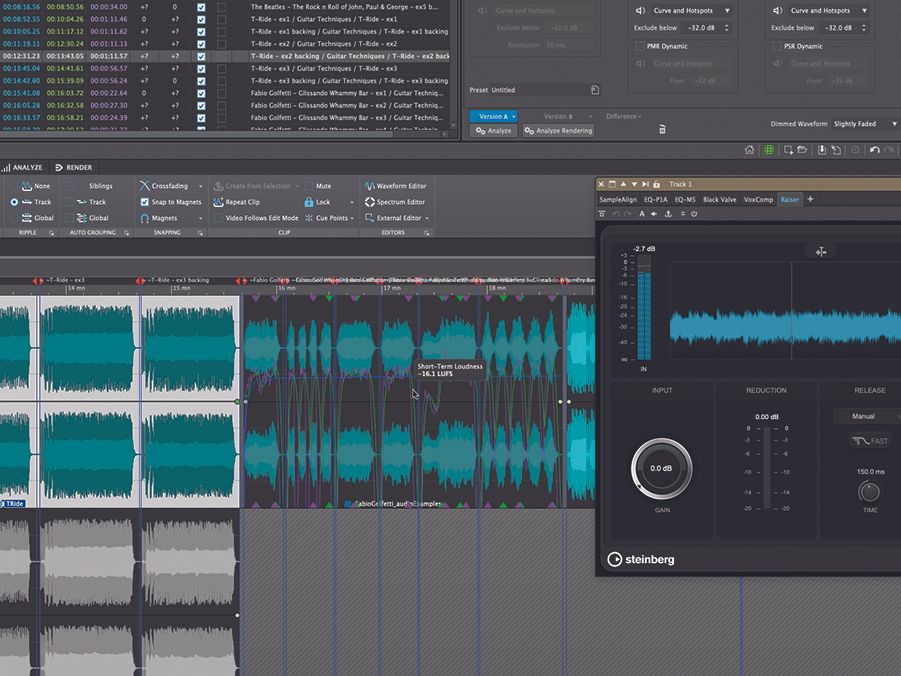Image resolution: width=901 pixels, height=676 pixels.
Task: Adjust the Raiser release Time knob
Action: [x=869, y=492]
